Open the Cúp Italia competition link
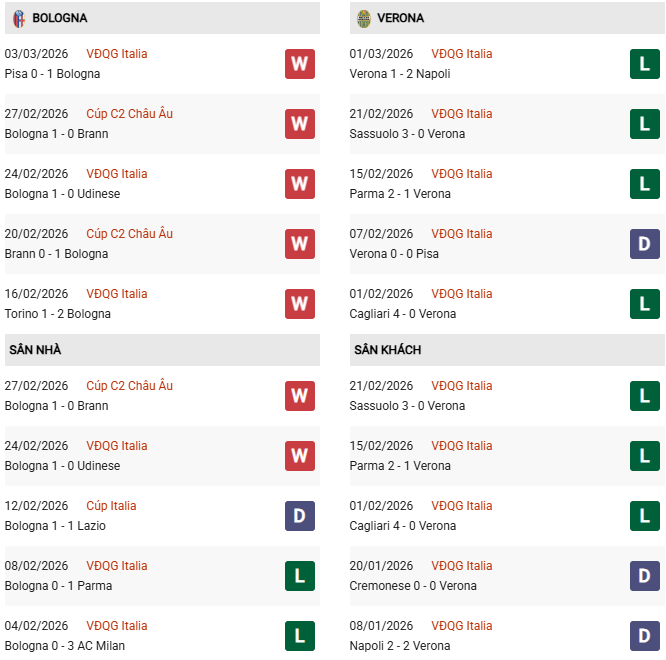Image resolution: width=666 pixels, height=660 pixels. pos(111,506)
